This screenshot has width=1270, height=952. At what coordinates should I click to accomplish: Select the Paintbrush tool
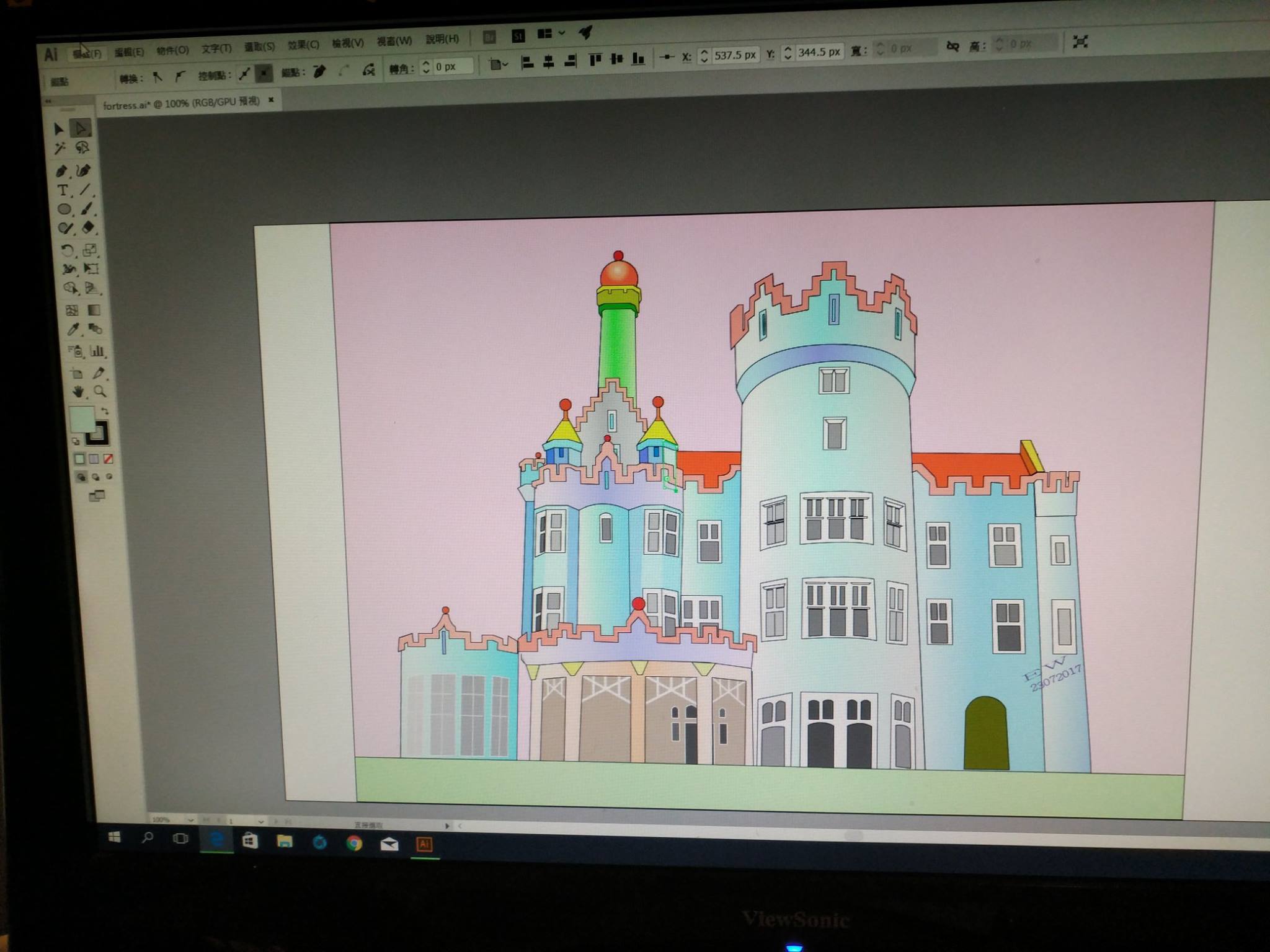coord(86,209)
